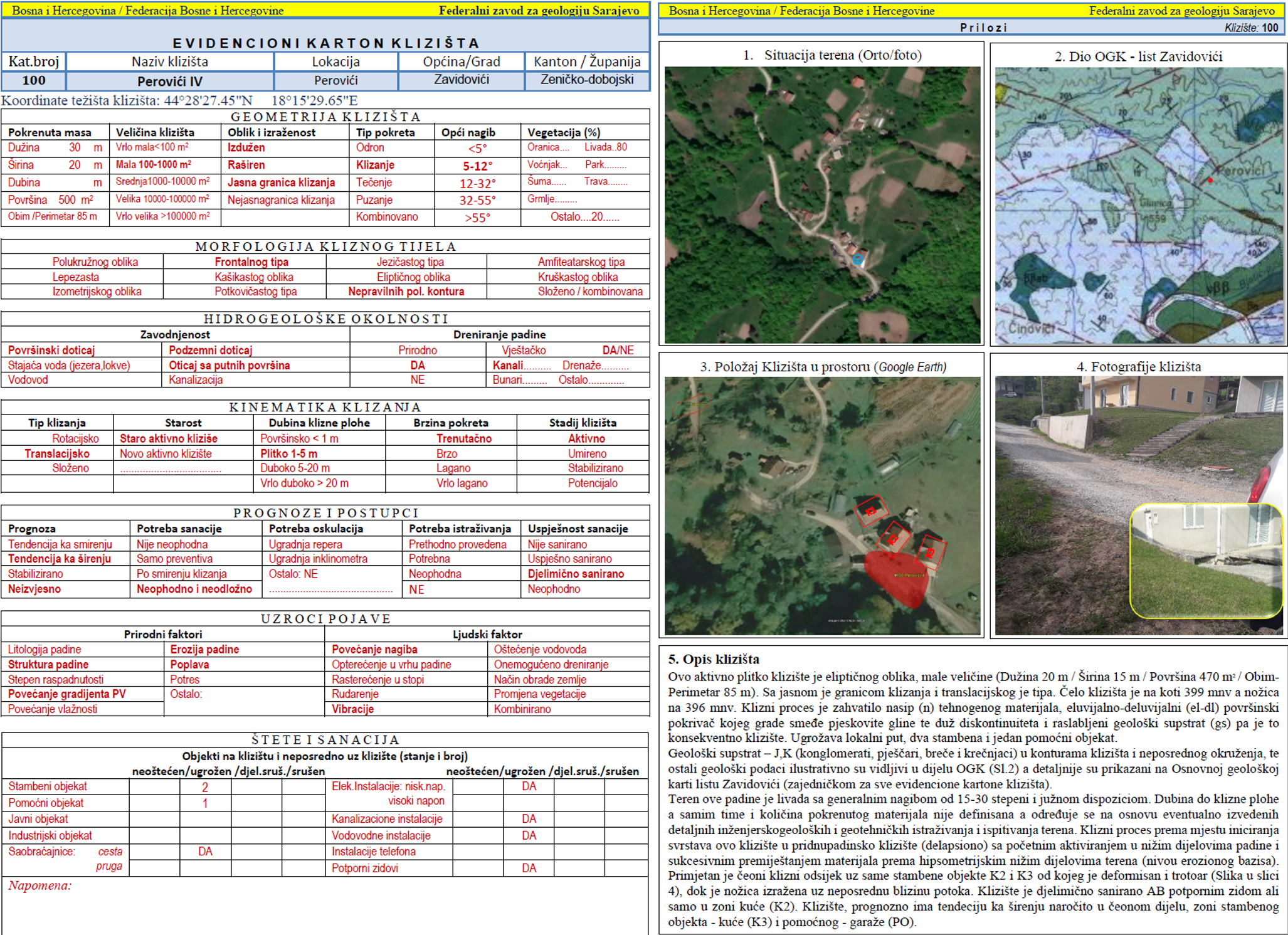Select 'Djelimično sanirano' success entry
This screenshot has height=935, width=1288.
point(576,574)
